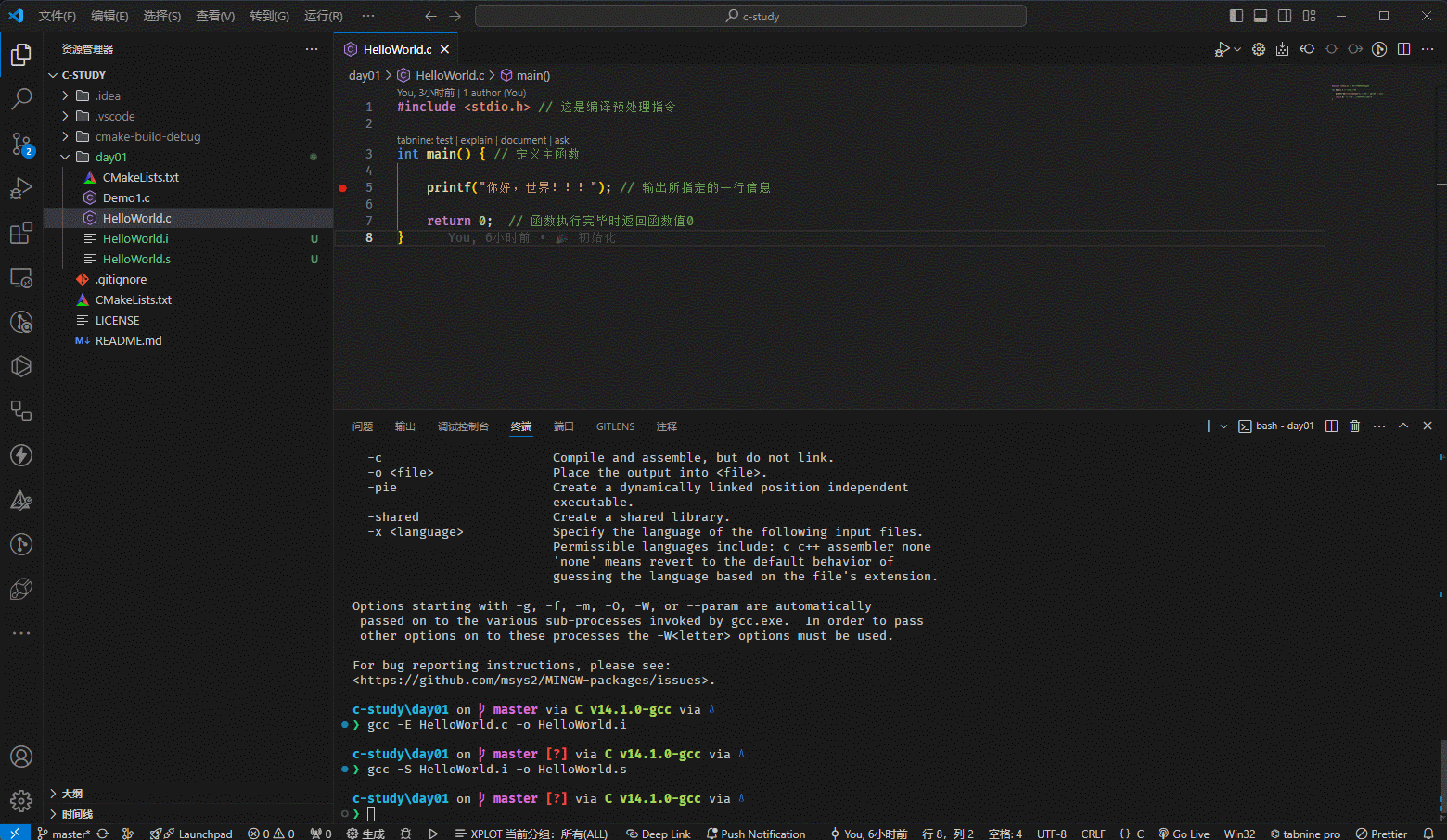Expand the cmake-build-debug folder
The image size is (1447, 840).
coord(147,136)
